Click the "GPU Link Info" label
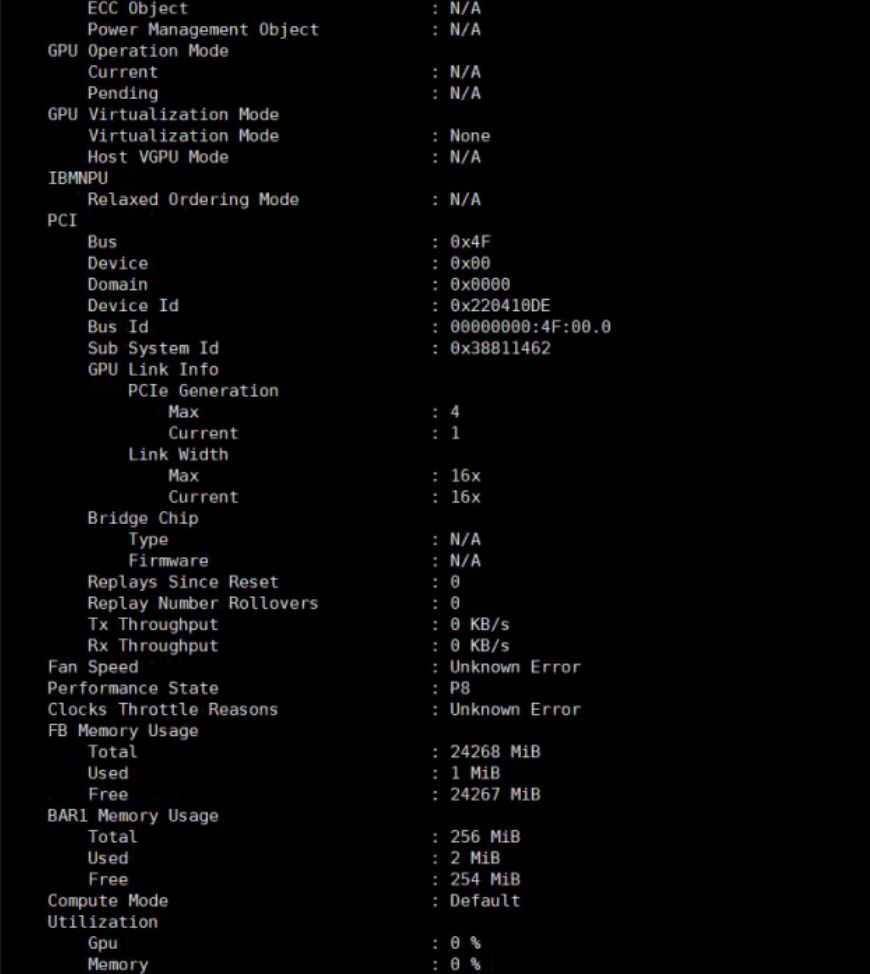The width and height of the screenshot is (870, 974). click(153, 369)
